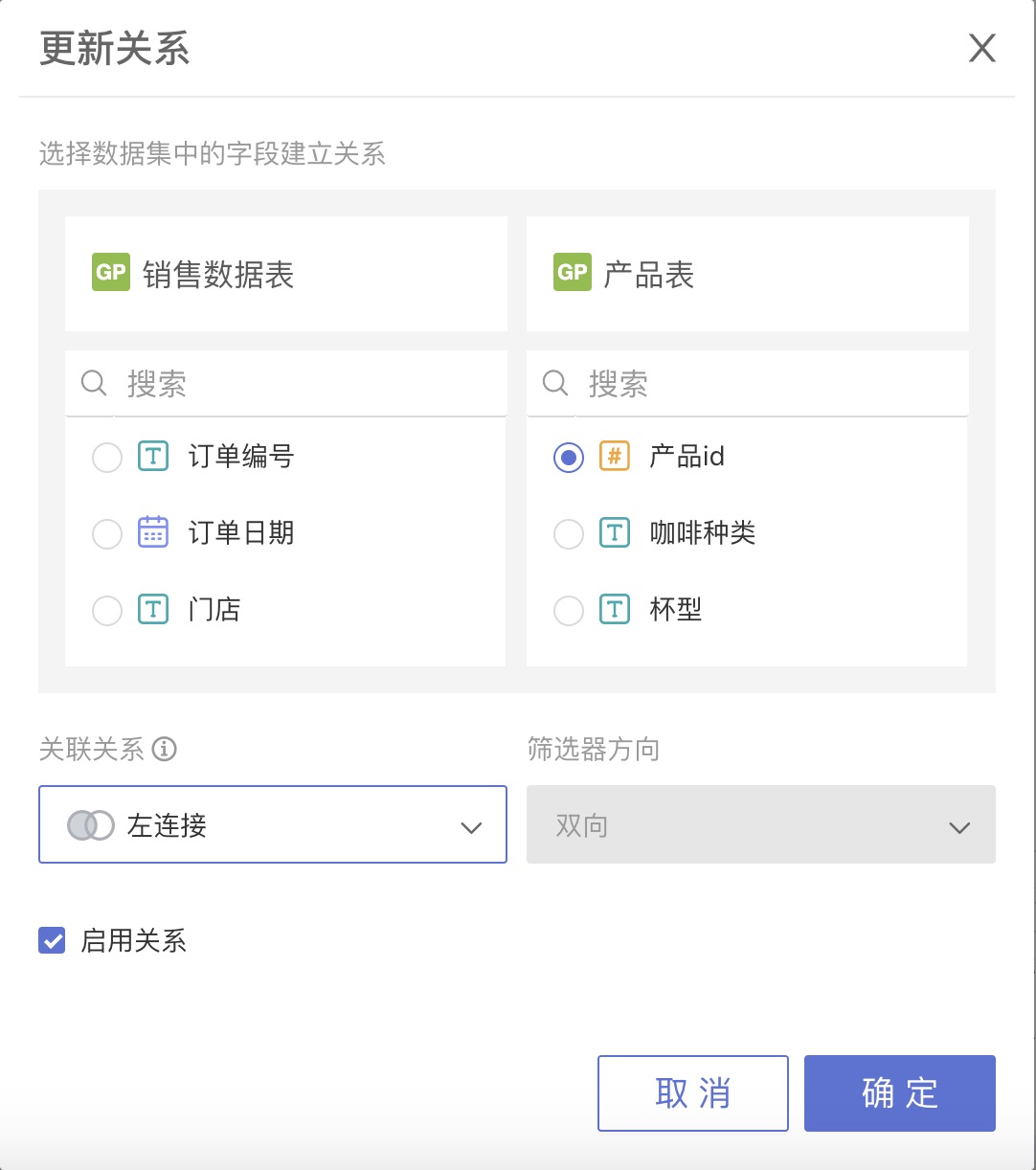Open the 双向 filter direction dropdown
Image resolution: width=1036 pixels, height=1170 pixels.
pyautogui.click(x=761, y=824)
